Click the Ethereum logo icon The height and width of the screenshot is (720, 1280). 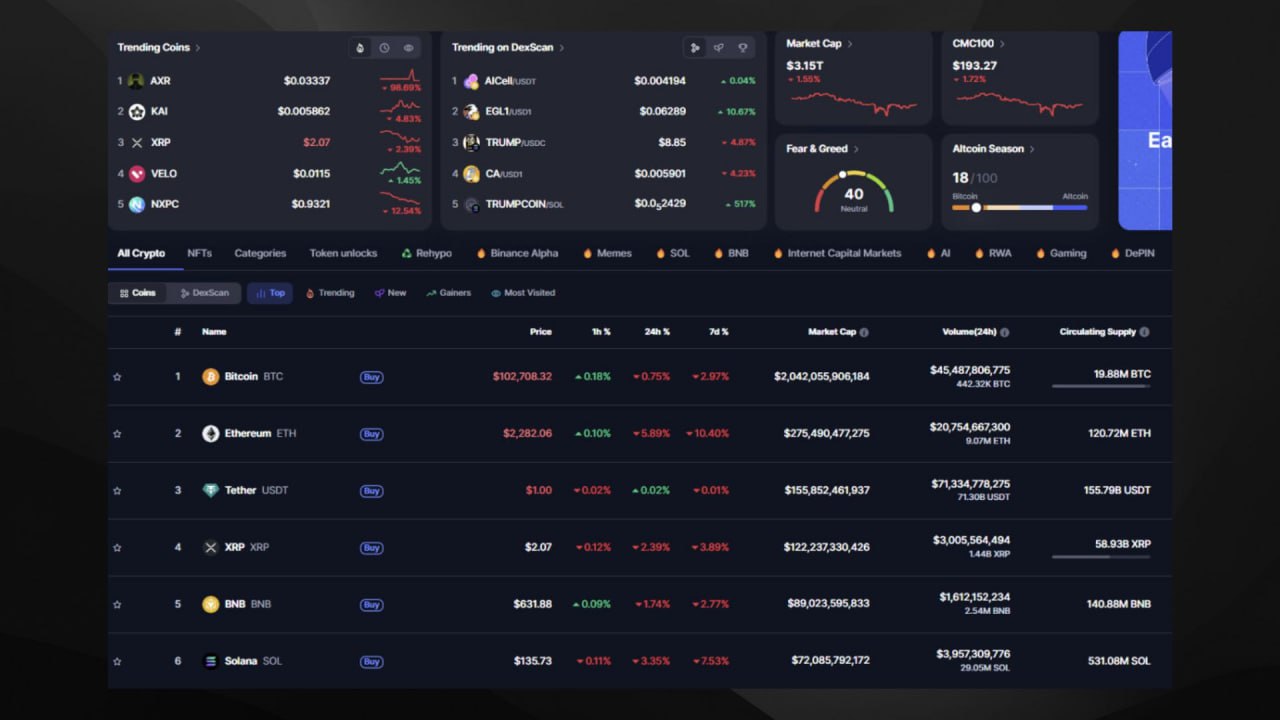[210, 434]
